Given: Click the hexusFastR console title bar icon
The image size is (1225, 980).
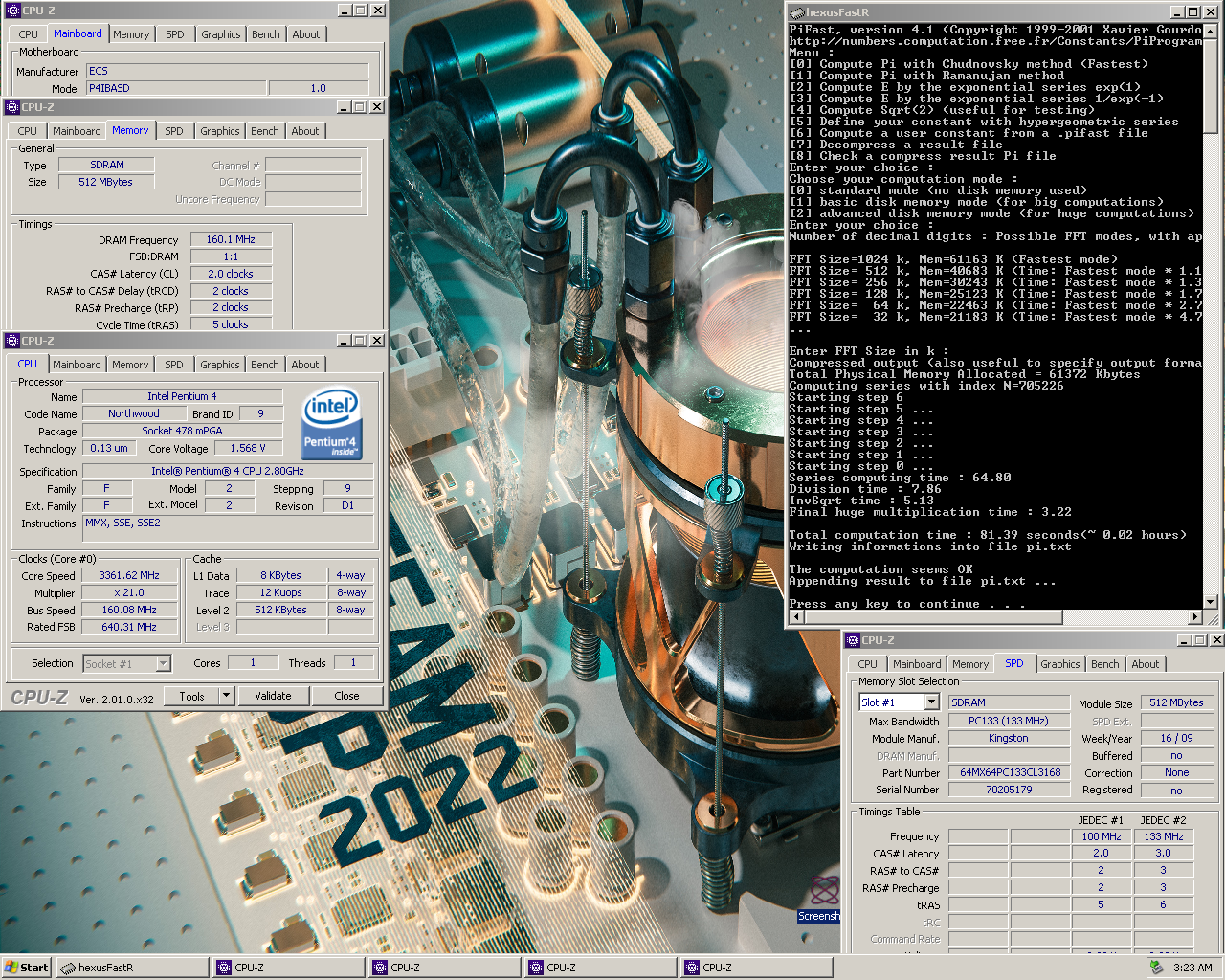Looking at the screenshot, I should [796, 12].
